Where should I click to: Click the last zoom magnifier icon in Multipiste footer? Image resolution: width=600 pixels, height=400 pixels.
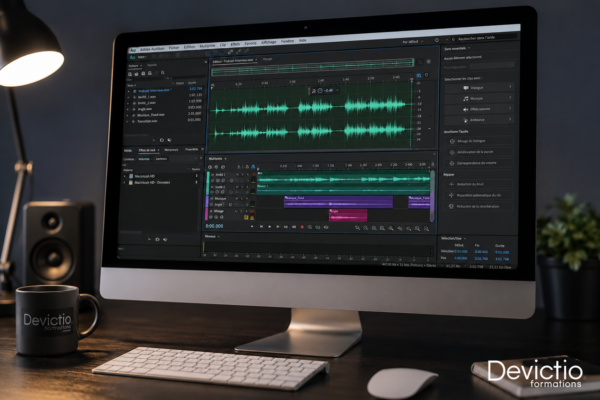426,229
